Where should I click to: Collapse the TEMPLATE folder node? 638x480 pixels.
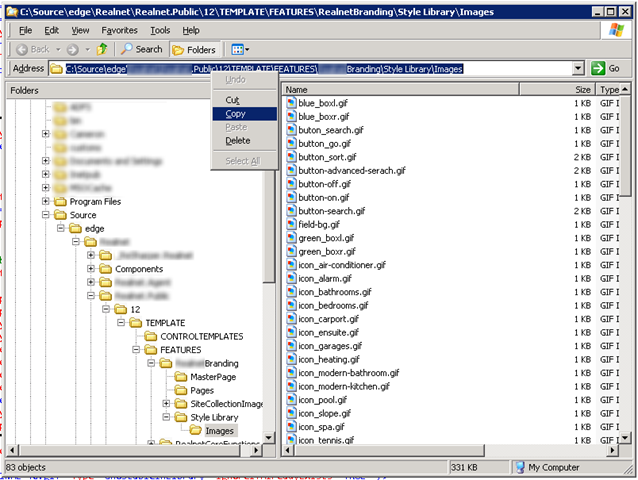click(121, 323)
